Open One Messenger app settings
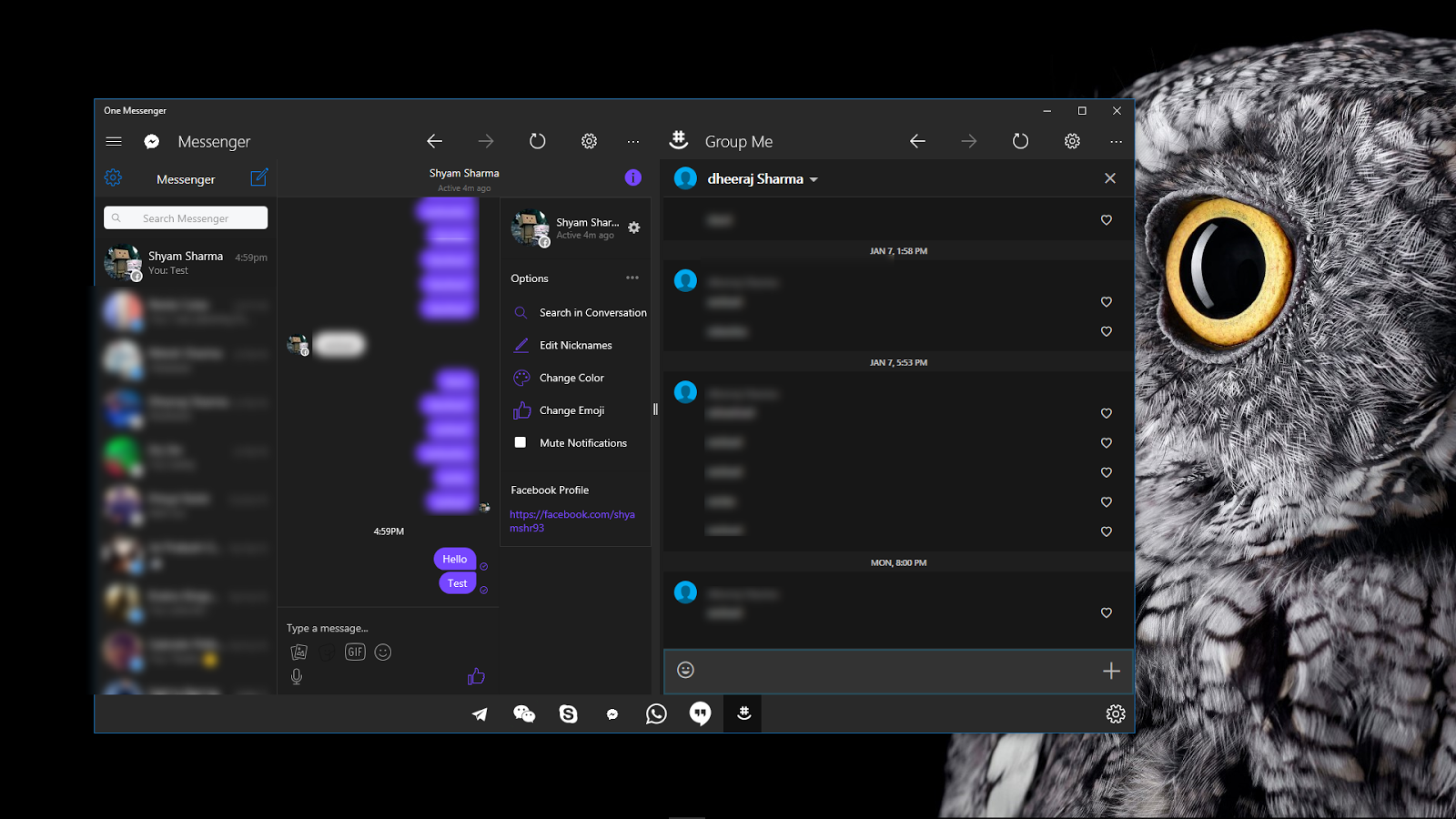Image resolution: width=1456 pixels, height=819 pixels. click(1116, 714)
